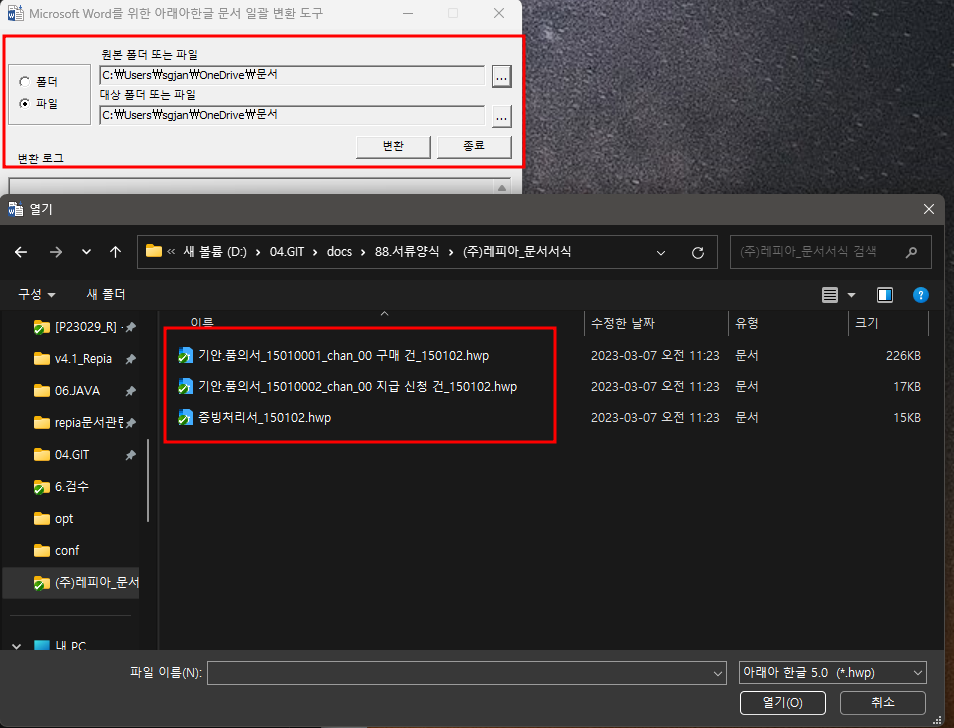Select the 폴더 radio option
This screenshot has width=954, height=728.
click(x=25, y=82)
